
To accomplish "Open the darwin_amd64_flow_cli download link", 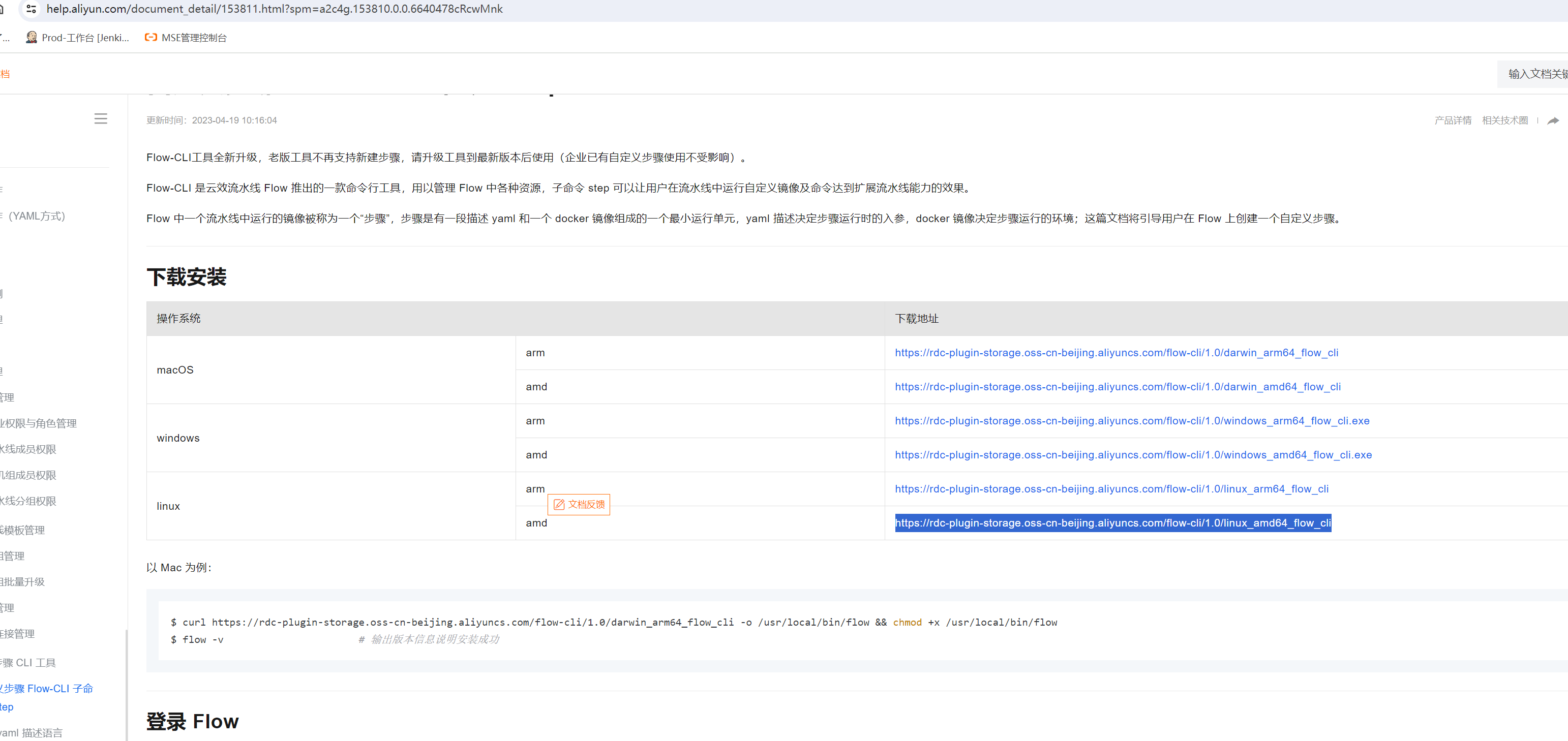I will click(x=1118, y=387).
